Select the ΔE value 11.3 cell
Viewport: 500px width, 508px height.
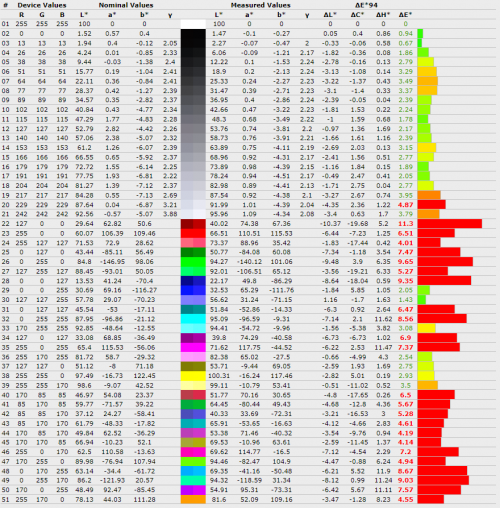point(405,224)
